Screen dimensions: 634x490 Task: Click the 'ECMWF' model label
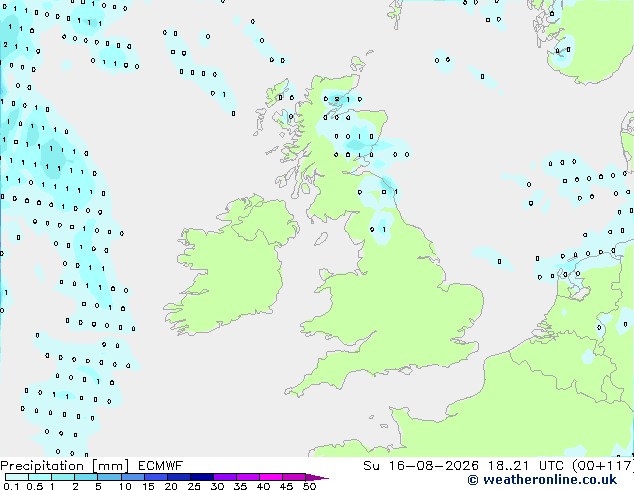click(x=161, y=466)
